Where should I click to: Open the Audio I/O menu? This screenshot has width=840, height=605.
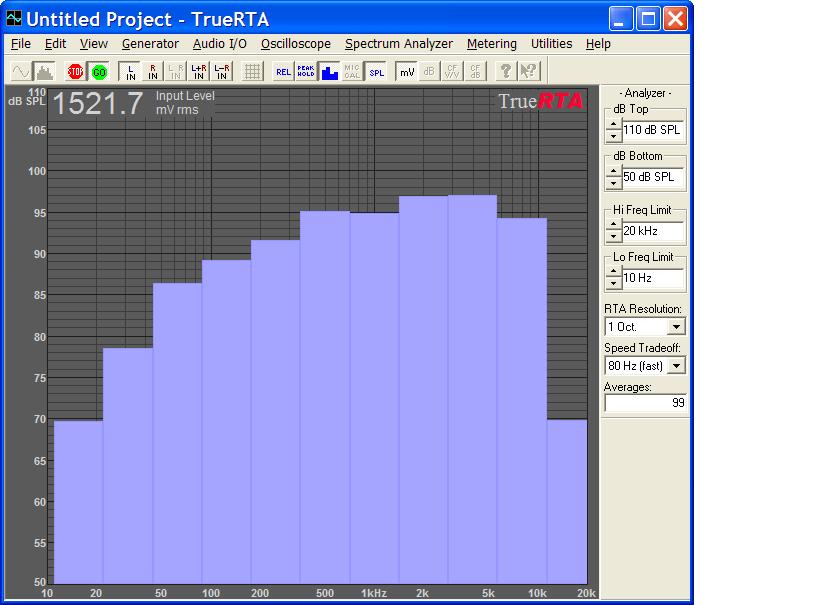tap(220, 44)
